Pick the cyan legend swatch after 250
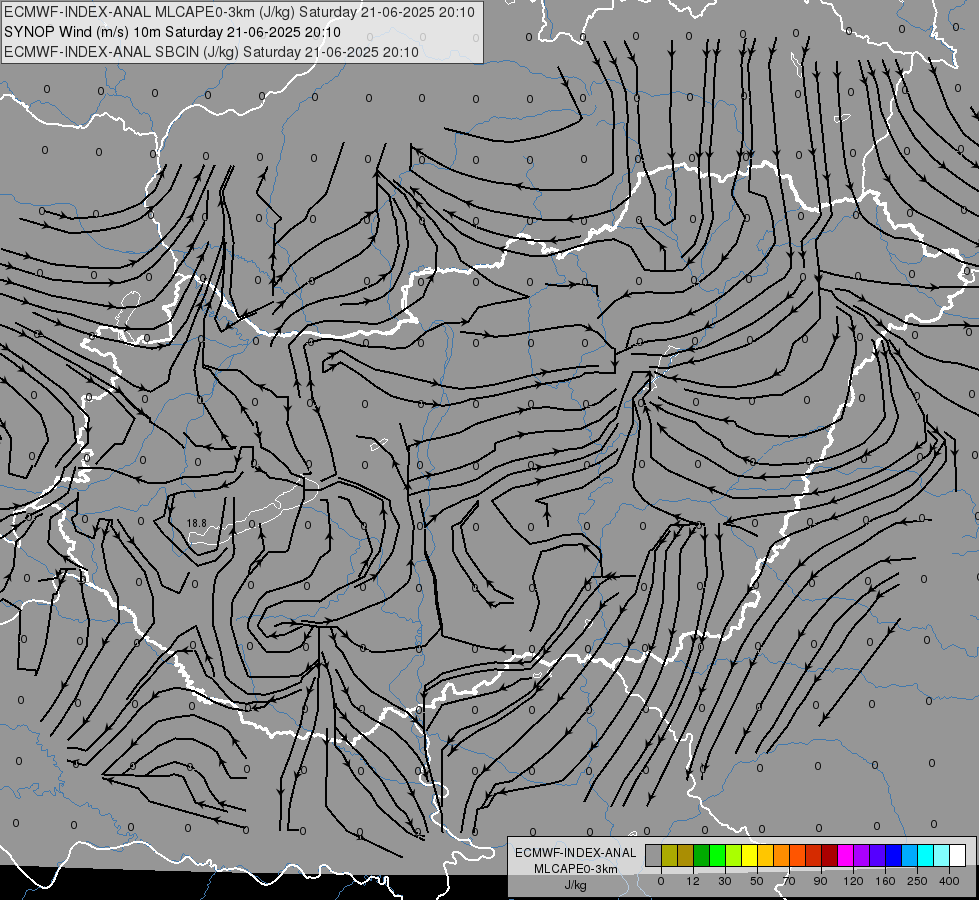This screenshot has height=900, width=979. 926,855
